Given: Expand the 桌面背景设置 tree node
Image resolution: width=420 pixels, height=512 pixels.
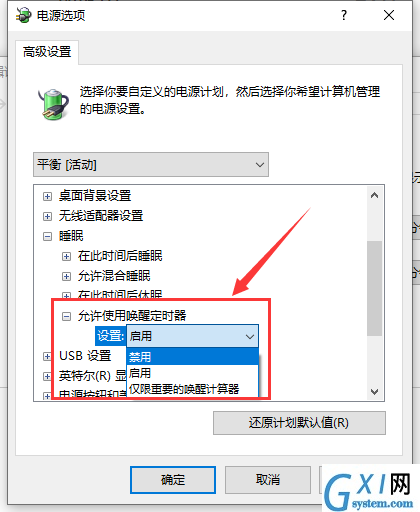Looking at the screenshot, I should coord(47,196).
